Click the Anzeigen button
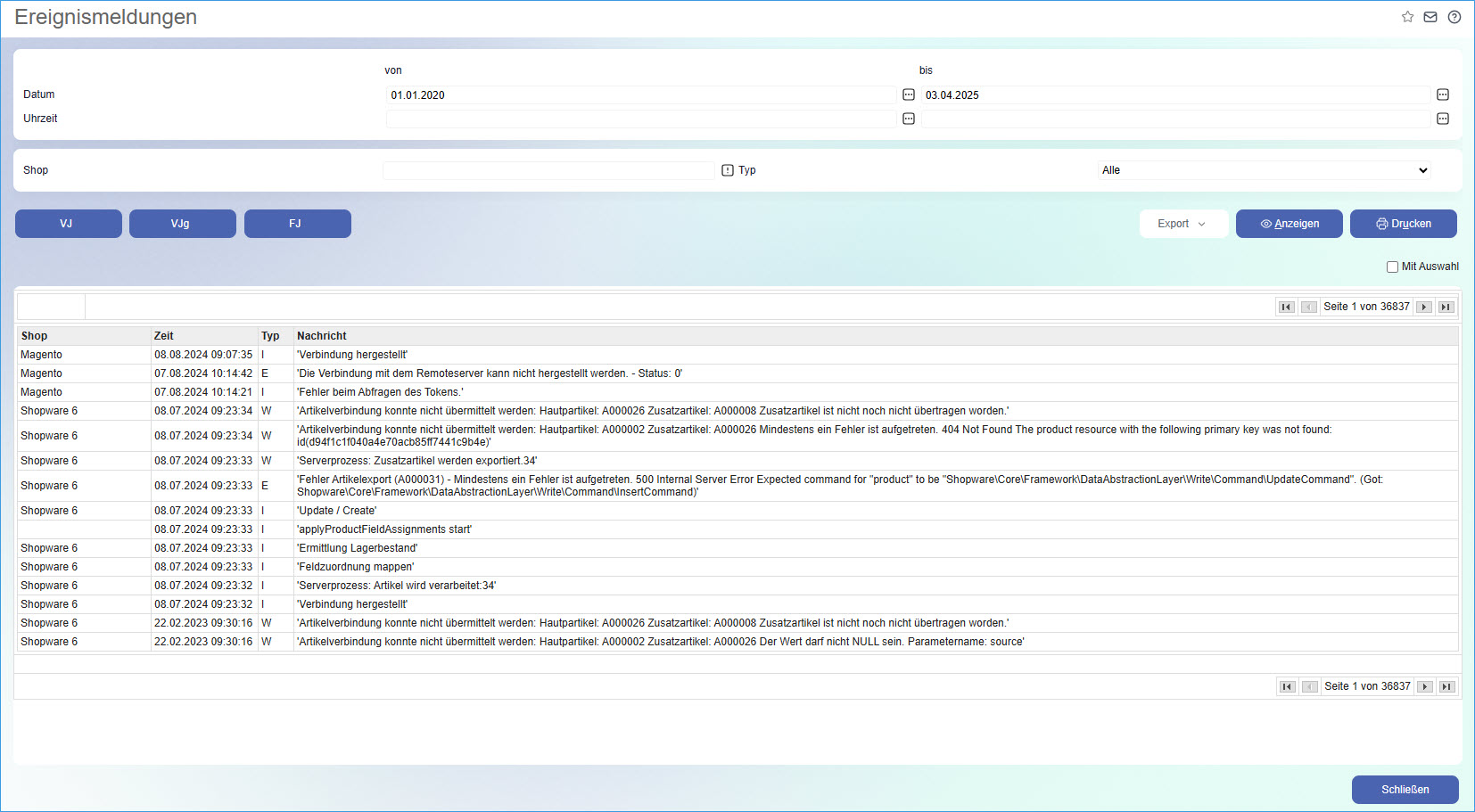 pyautogui.click(x=1289, y=224)
